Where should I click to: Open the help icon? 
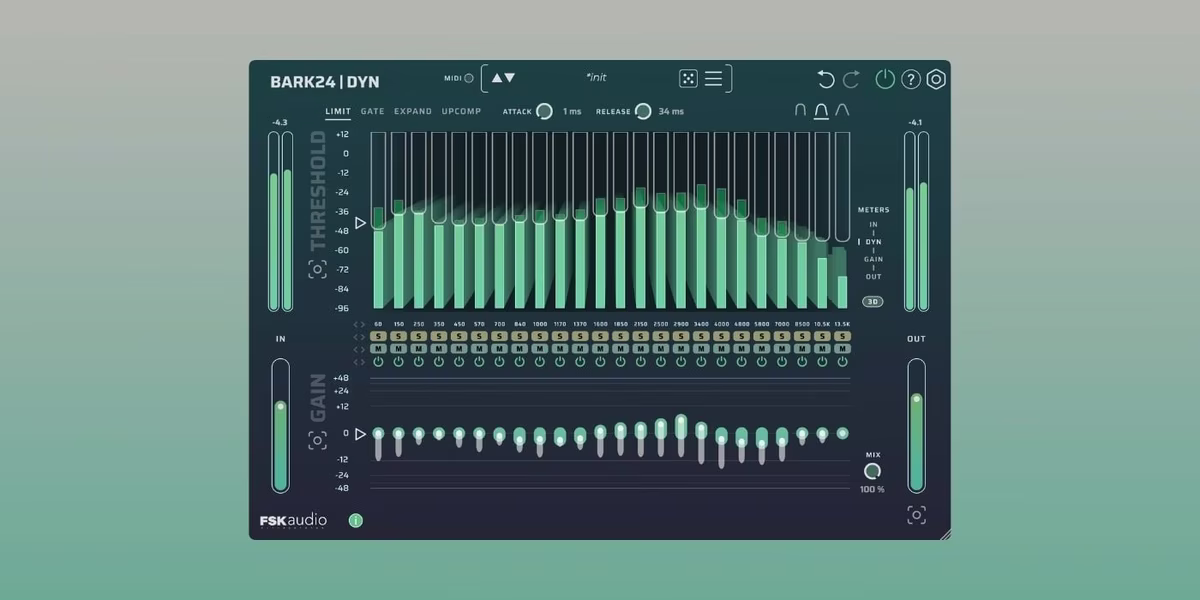coord(912,78)
